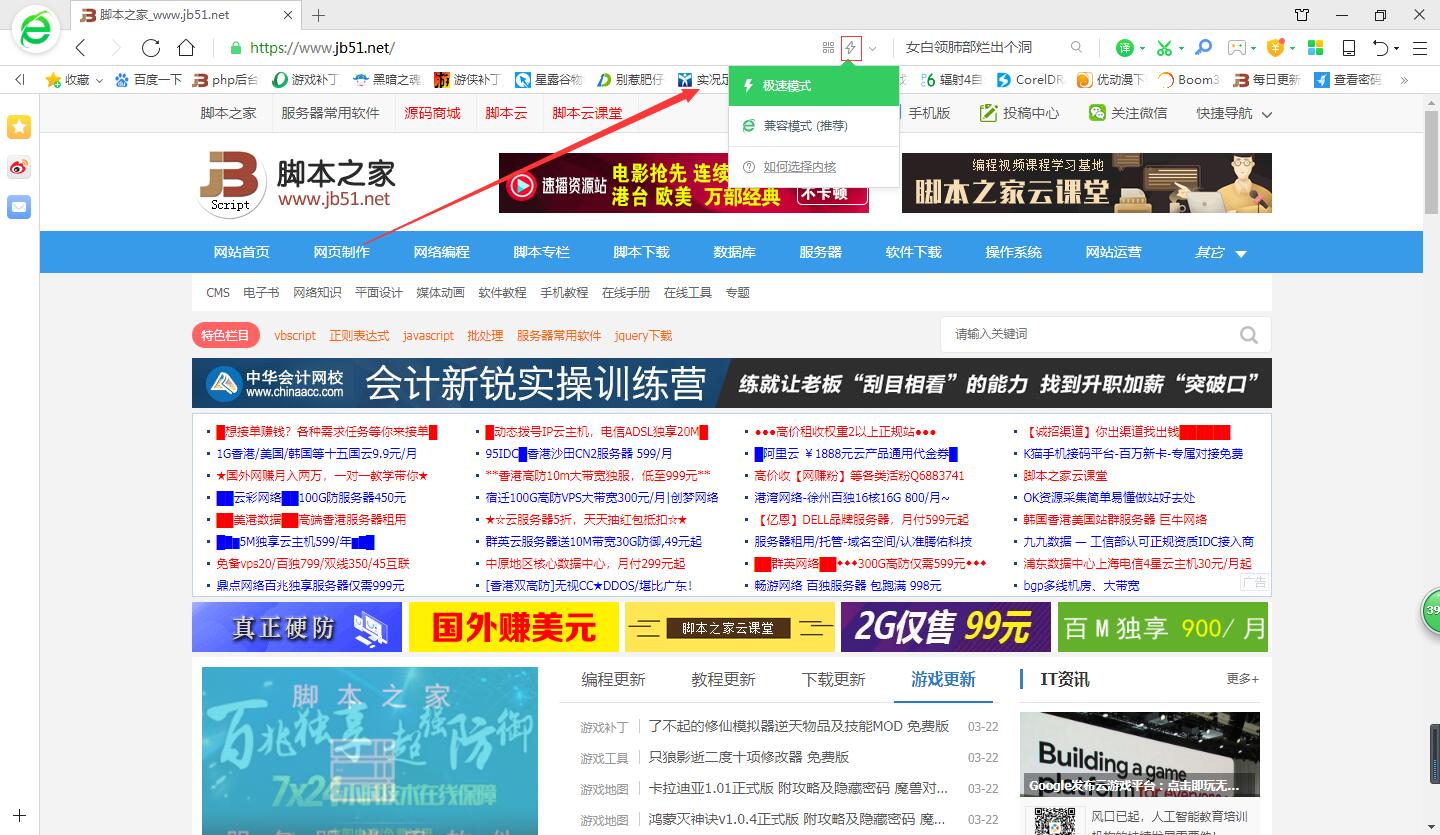
Task: Show more bookmarks with double chevron
Action: (x=1404, y=80)
